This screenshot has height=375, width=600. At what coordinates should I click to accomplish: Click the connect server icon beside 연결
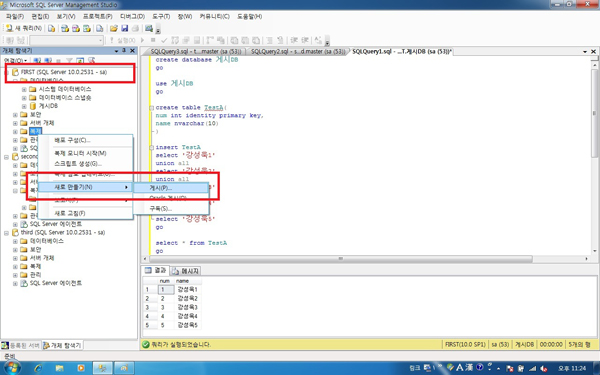click(x=37, y=60)
